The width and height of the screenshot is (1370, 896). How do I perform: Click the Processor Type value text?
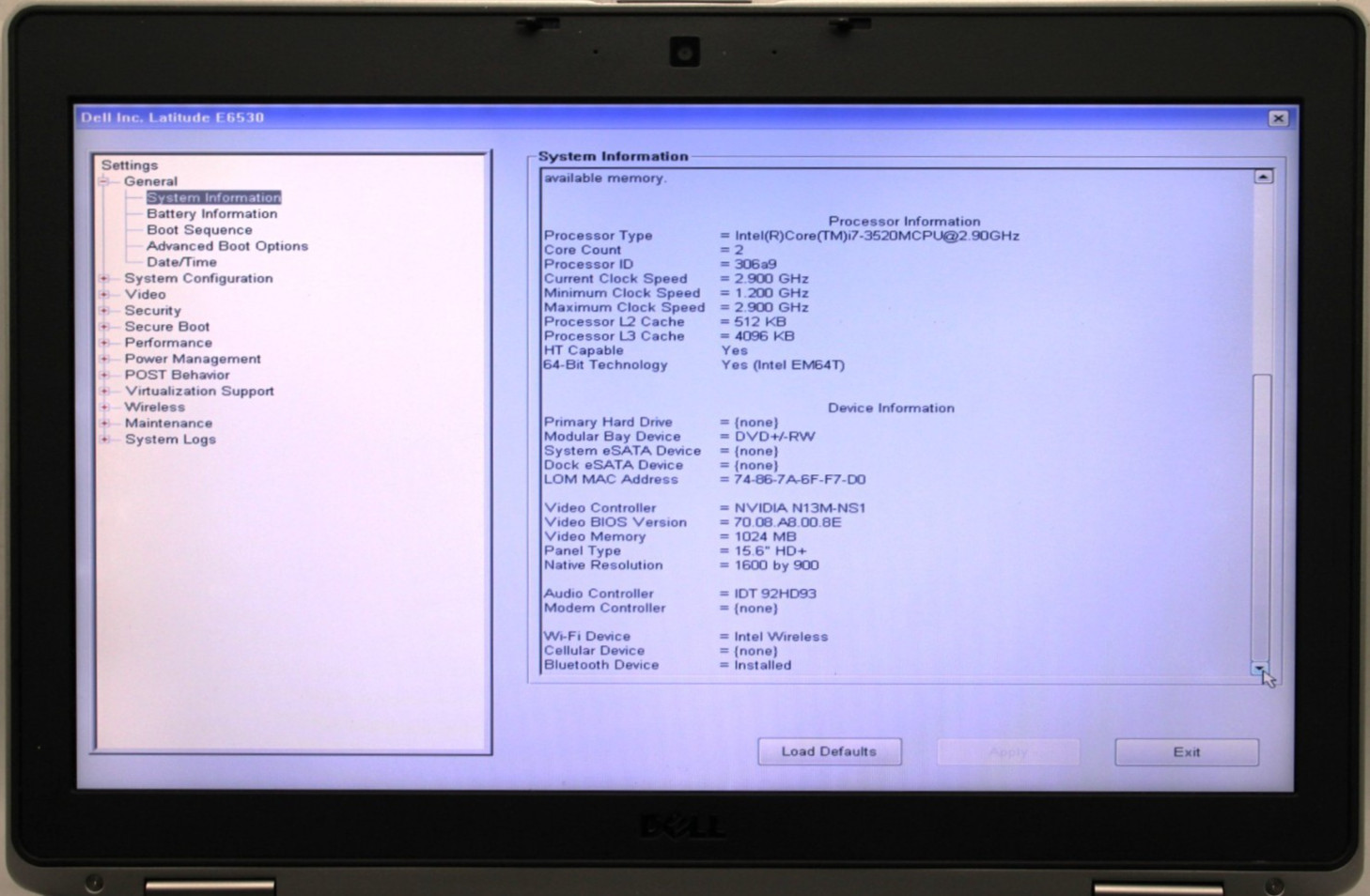click(877, 236)
